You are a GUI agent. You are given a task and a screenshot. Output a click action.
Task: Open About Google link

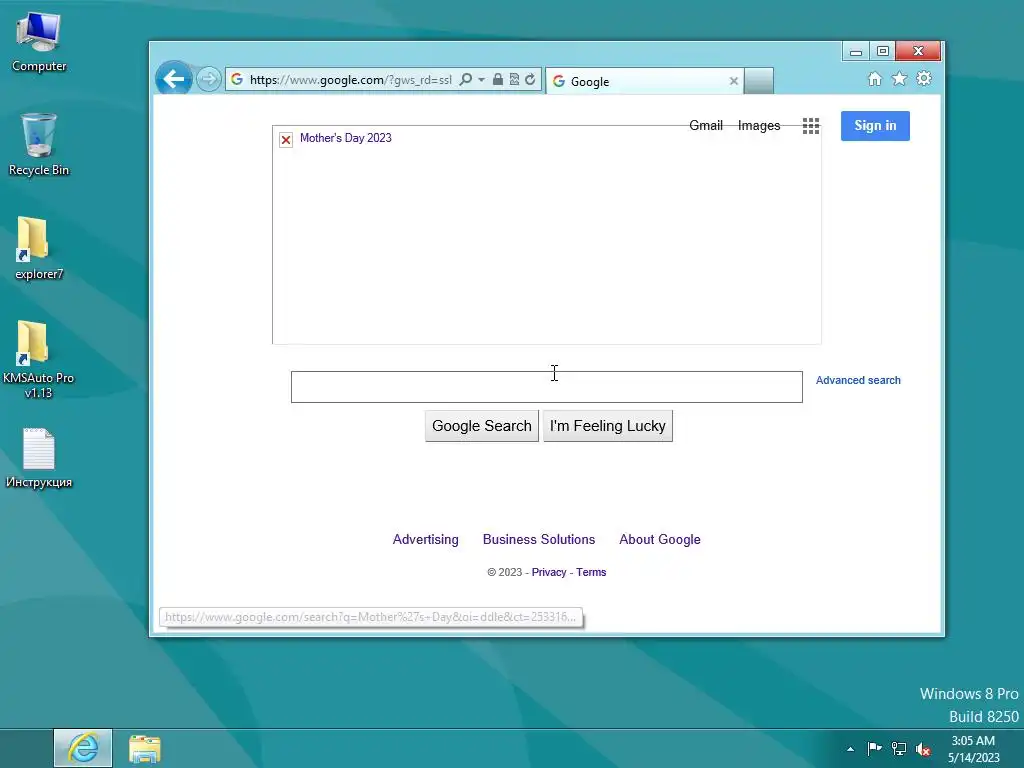[x=660, y=539]
